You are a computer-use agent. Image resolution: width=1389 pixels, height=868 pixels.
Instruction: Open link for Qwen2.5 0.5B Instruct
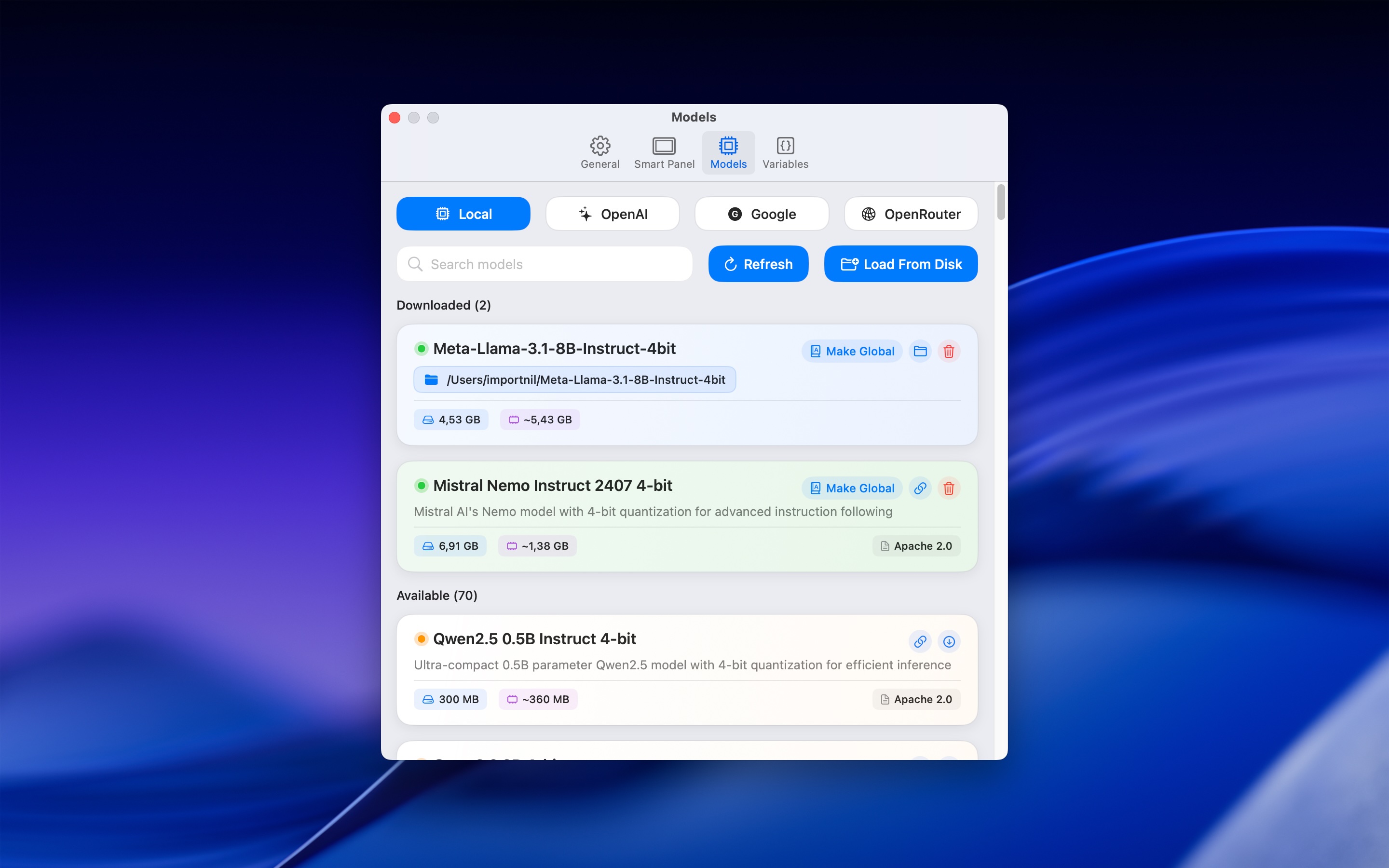(x=920, y=641)
